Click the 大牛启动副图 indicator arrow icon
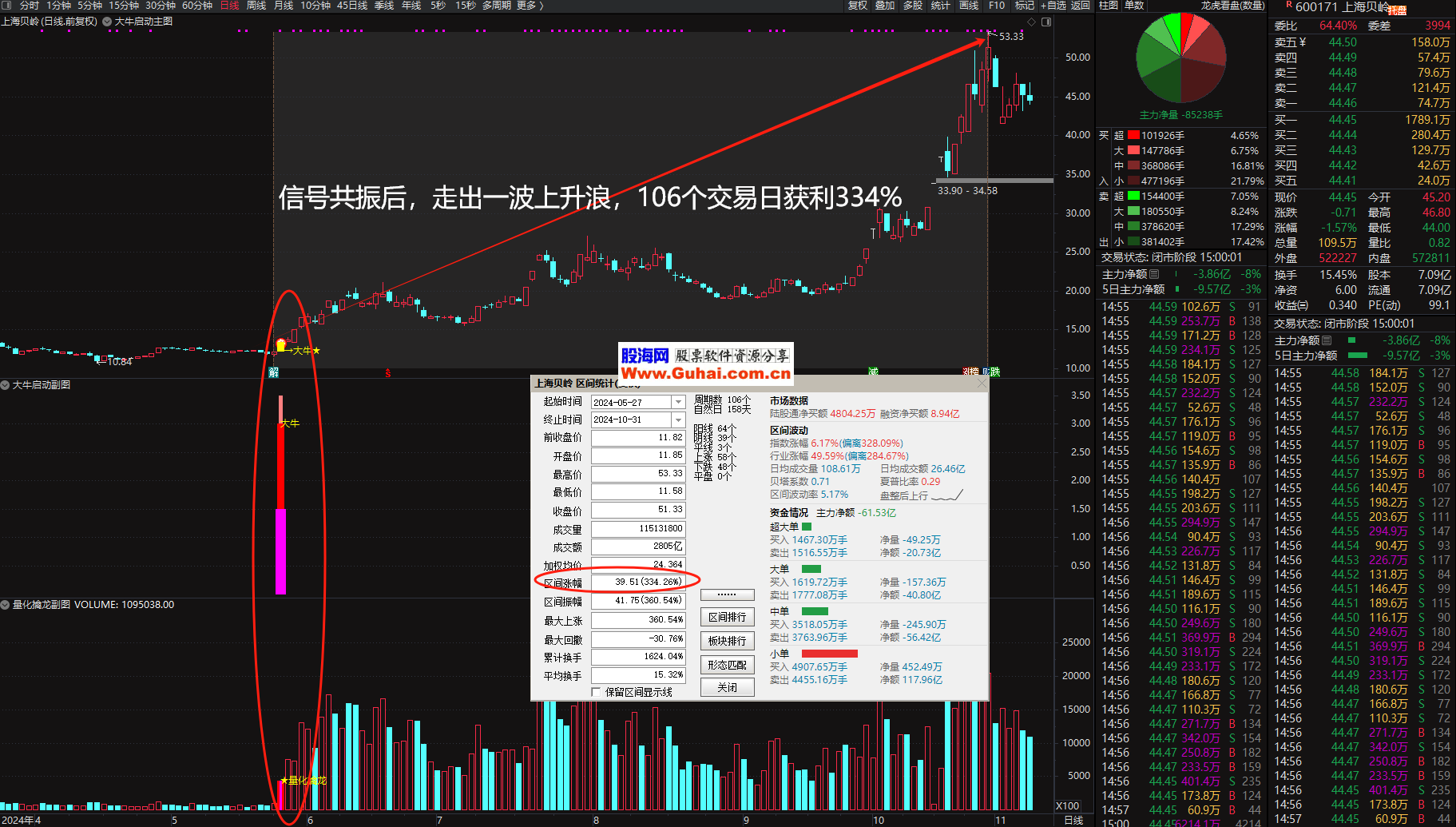 [6, 385]
